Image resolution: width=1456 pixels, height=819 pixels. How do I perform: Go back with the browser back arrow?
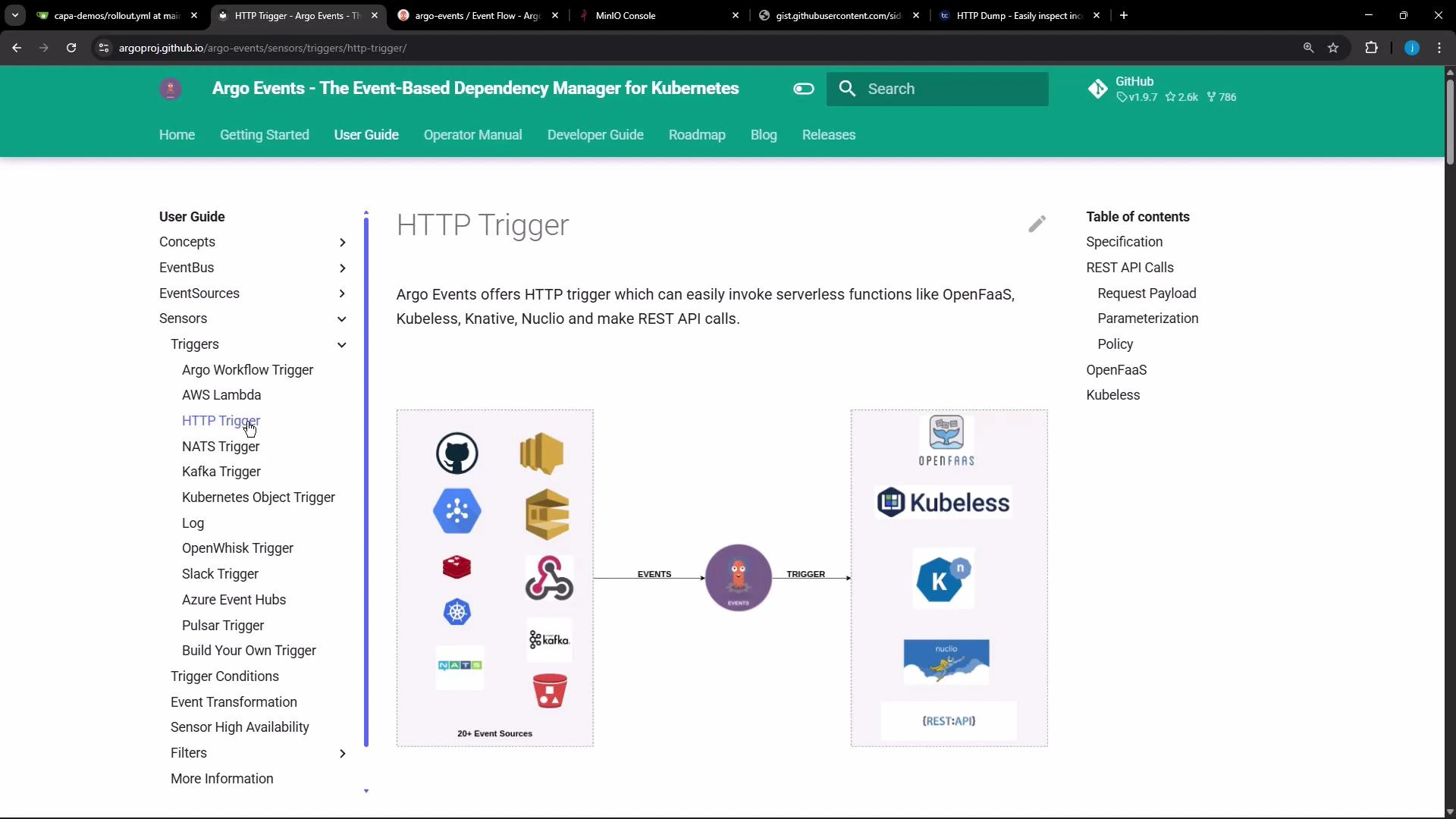tap(17, 48)
